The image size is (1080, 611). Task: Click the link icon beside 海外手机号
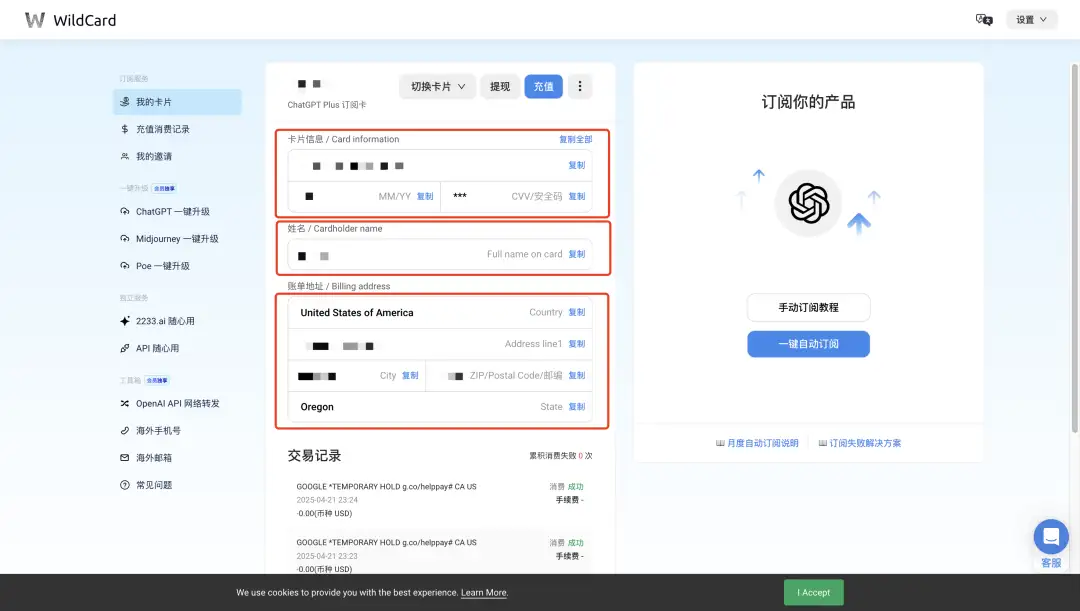125,431
